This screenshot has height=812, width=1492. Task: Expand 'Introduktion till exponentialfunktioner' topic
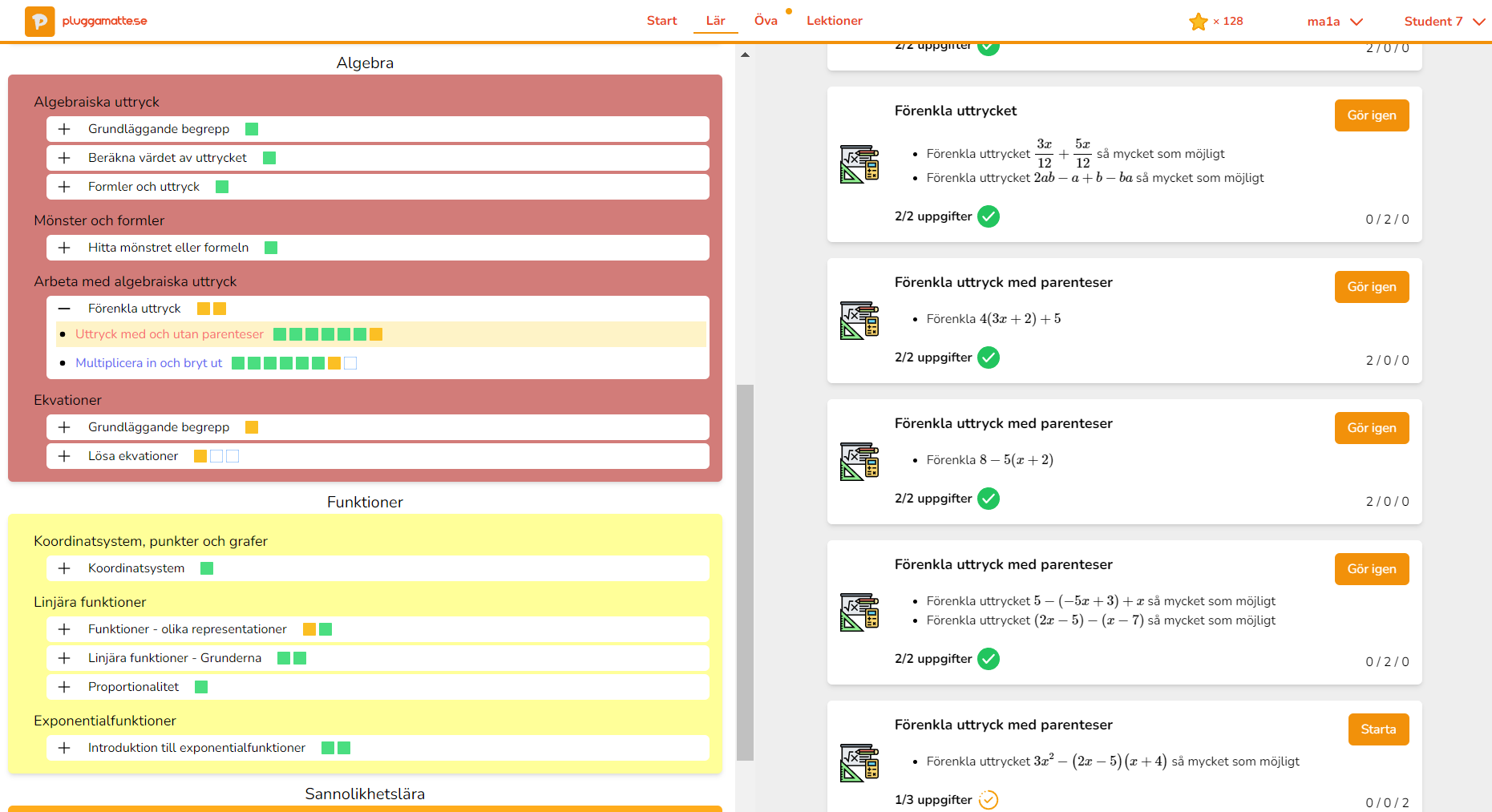(x=65, y=748)
